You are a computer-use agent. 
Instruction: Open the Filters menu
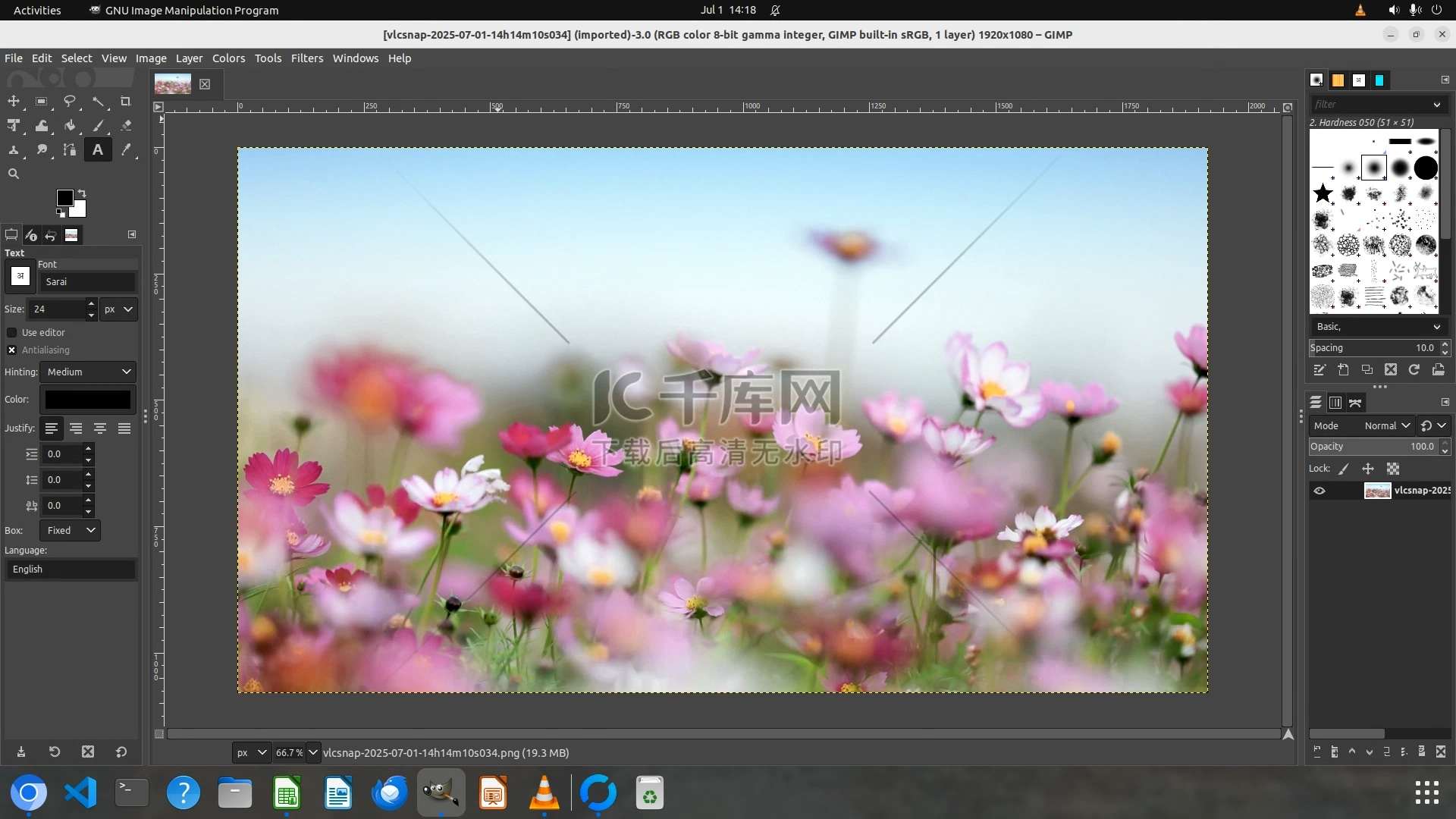click(x=306, y=58)
